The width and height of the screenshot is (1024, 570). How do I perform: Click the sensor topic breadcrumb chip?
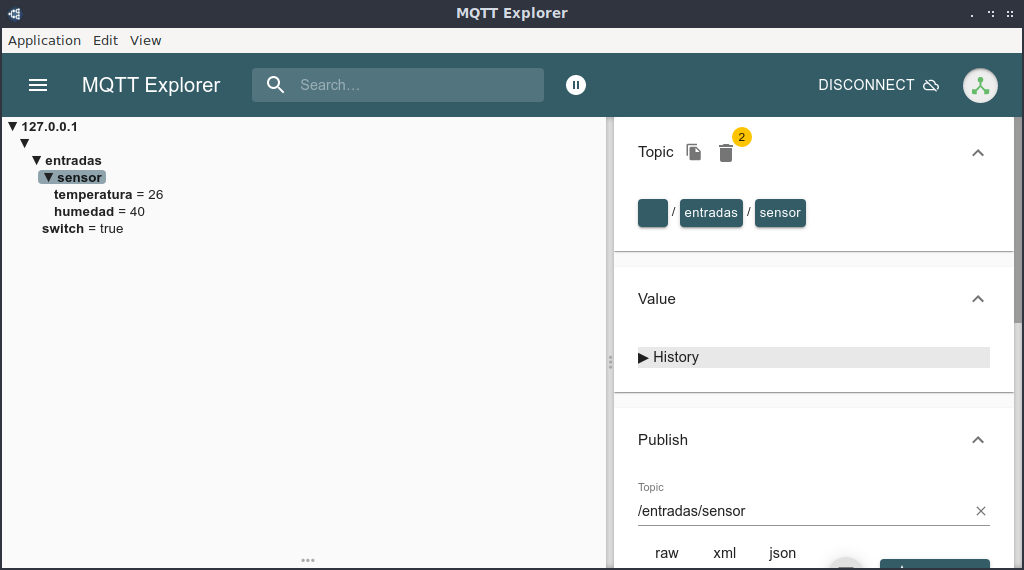pos(780,213)
